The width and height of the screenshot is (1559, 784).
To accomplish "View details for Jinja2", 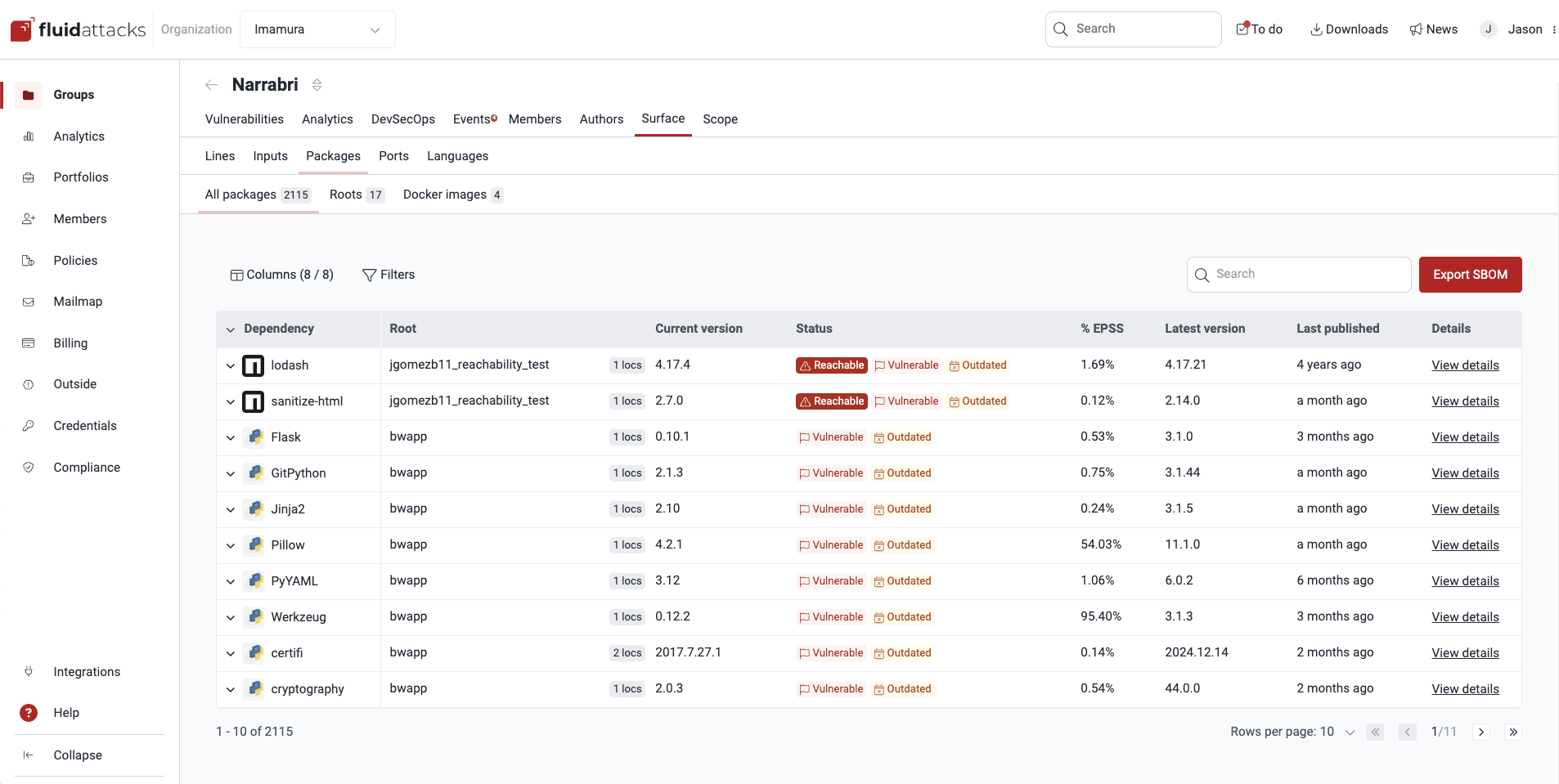I will coord(1465,509).
